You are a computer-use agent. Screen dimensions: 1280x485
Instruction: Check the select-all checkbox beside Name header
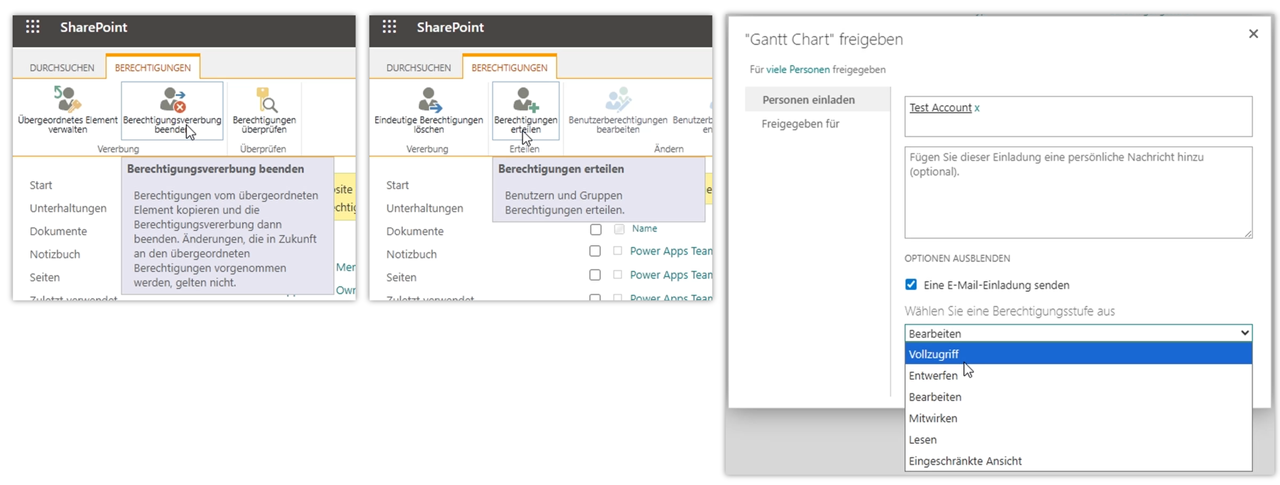(x=595, y=229)
